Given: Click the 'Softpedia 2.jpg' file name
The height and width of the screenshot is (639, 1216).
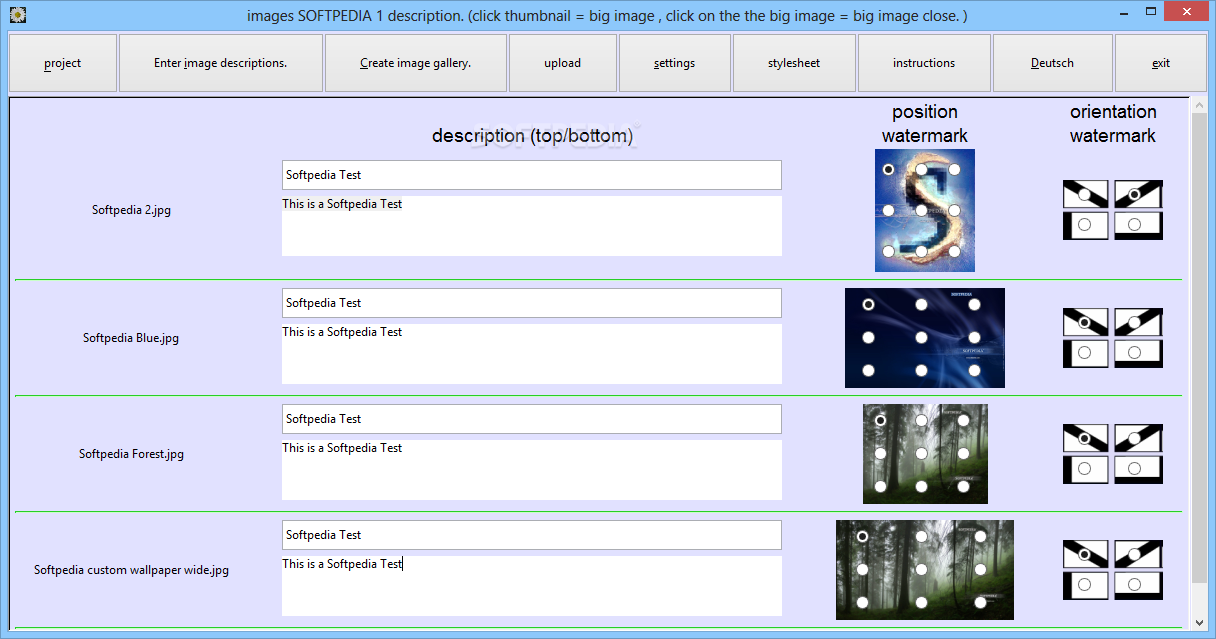Looking at the screenshot, I should [x=131, y=210].
